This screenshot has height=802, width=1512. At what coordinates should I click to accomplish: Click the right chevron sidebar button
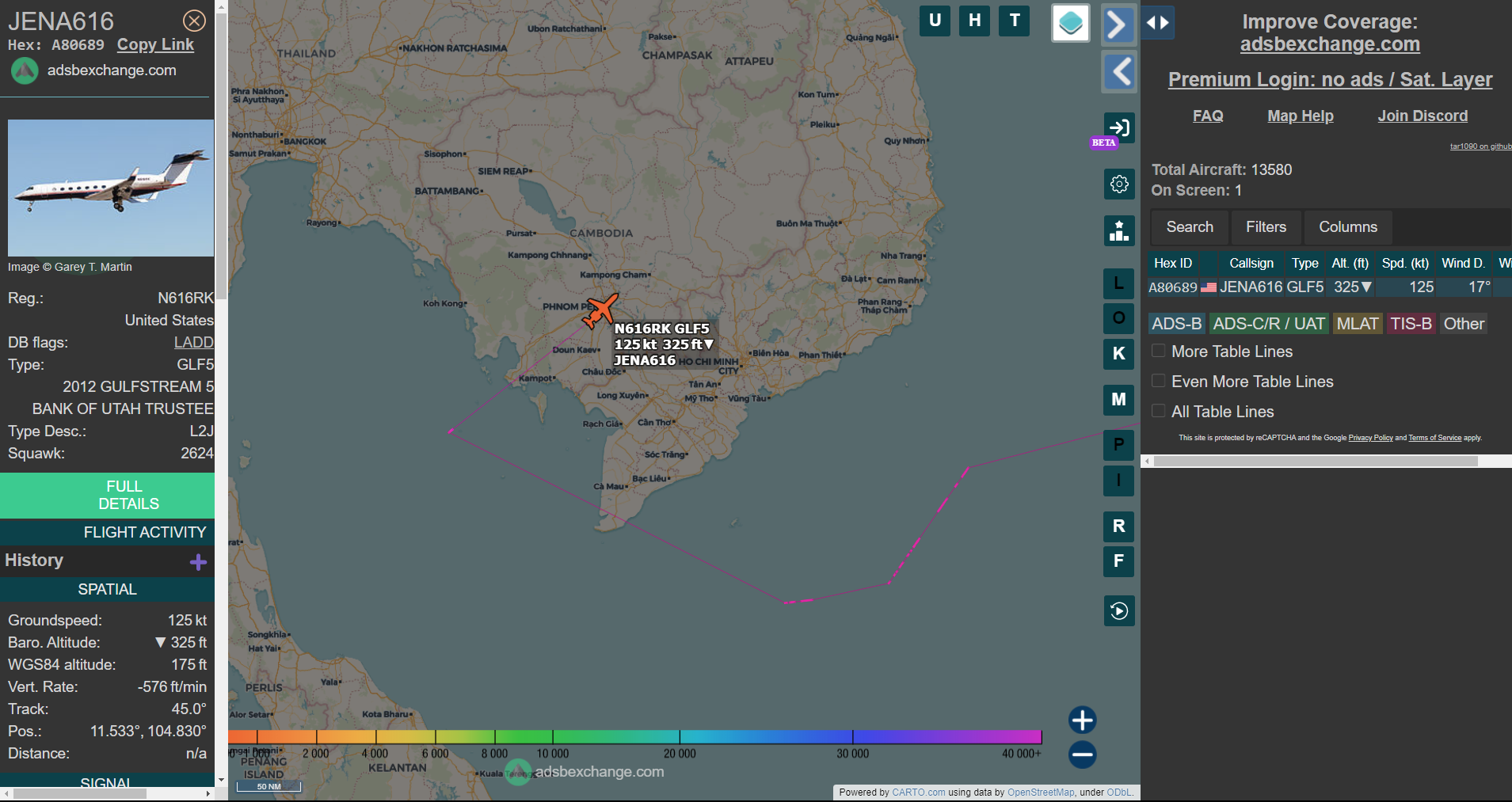[x=1118, y=24]
